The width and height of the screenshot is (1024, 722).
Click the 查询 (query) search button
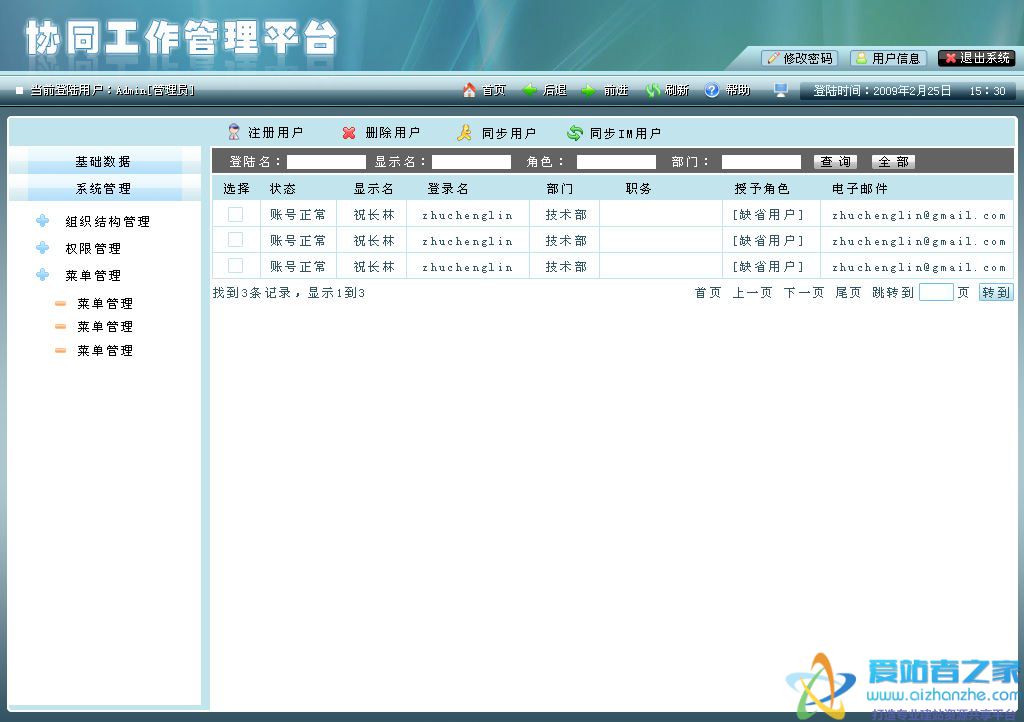[834, 161]
